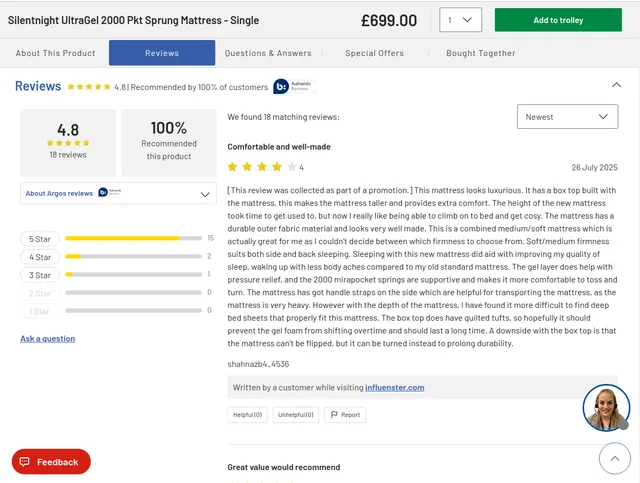Expand About Argos reviews panel

[118, 193]
